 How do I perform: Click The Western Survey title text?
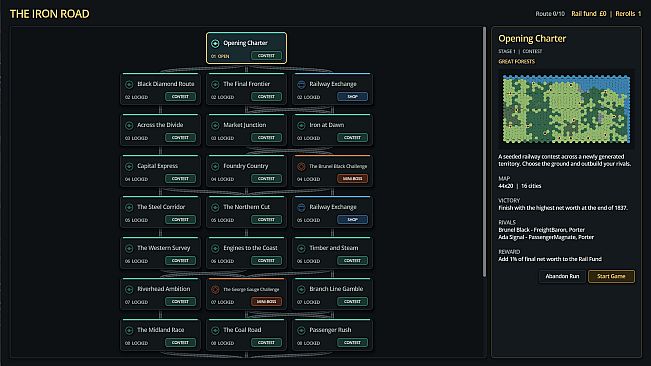(x=164, y=248)
